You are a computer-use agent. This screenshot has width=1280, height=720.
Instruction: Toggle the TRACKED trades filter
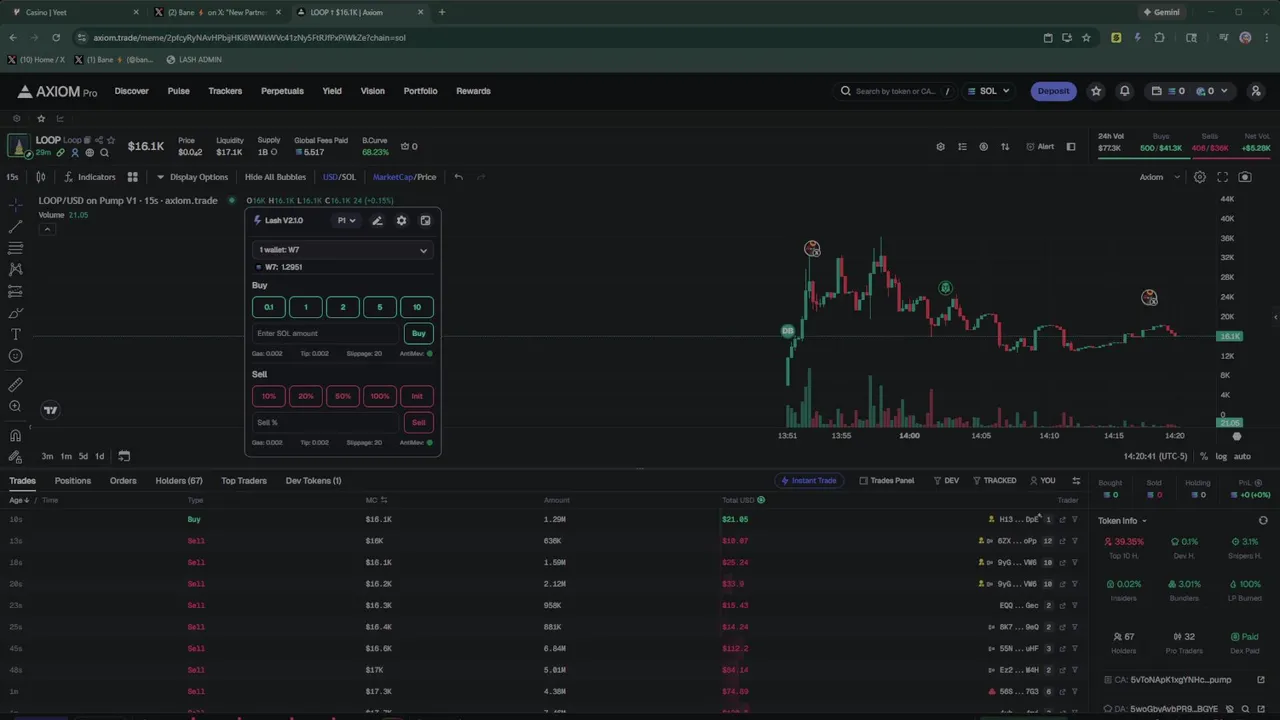994,481
